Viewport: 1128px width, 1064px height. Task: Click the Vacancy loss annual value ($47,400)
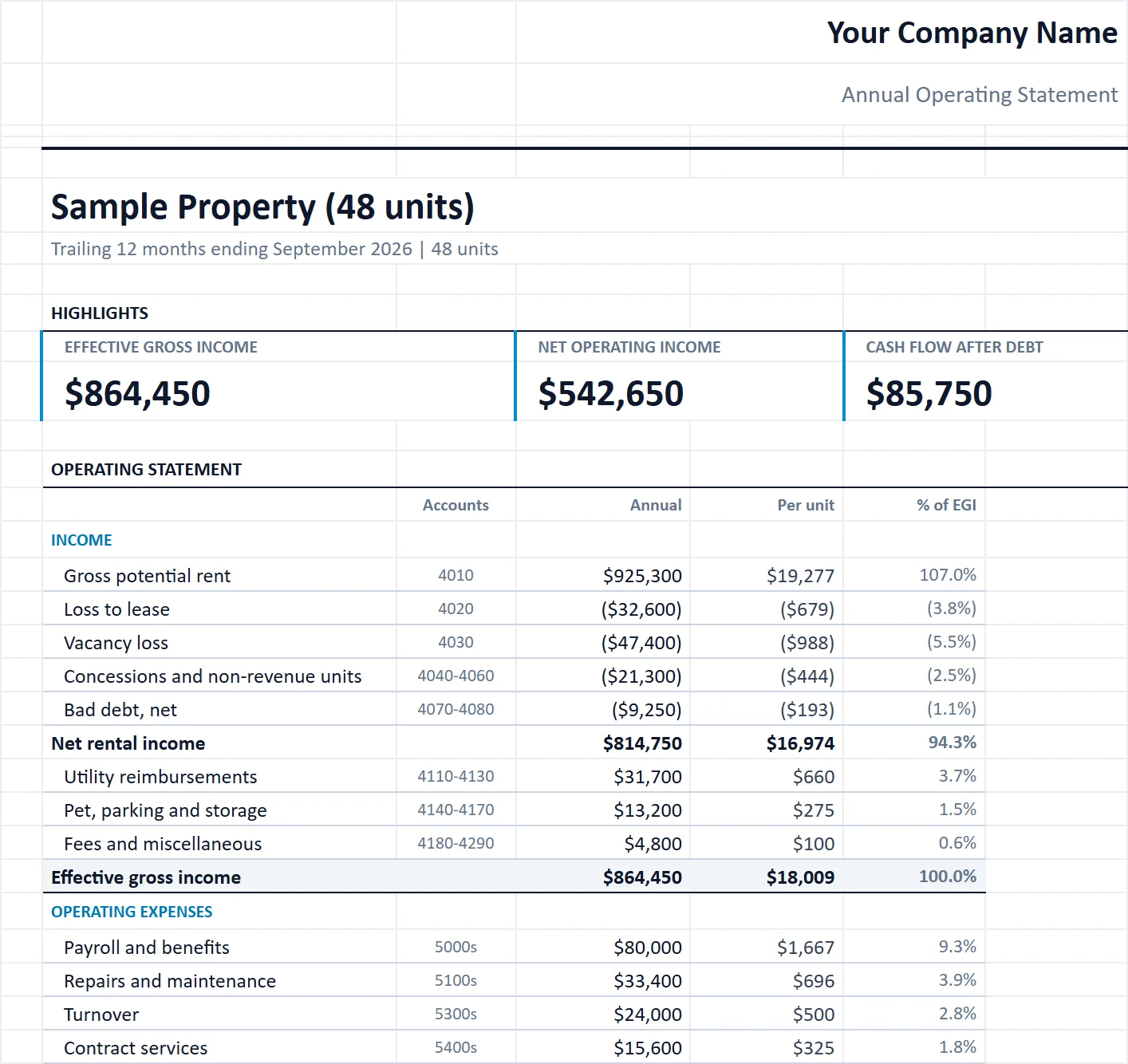(641, 643)
